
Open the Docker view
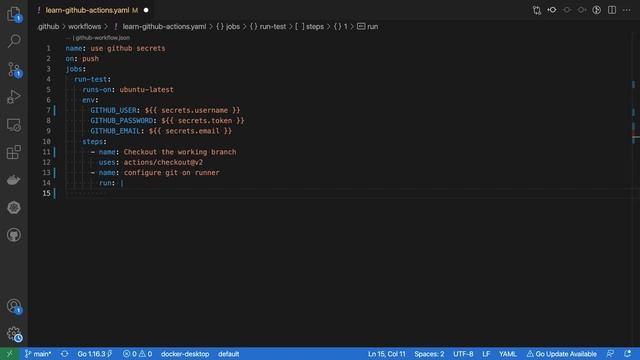coord(14,180)
